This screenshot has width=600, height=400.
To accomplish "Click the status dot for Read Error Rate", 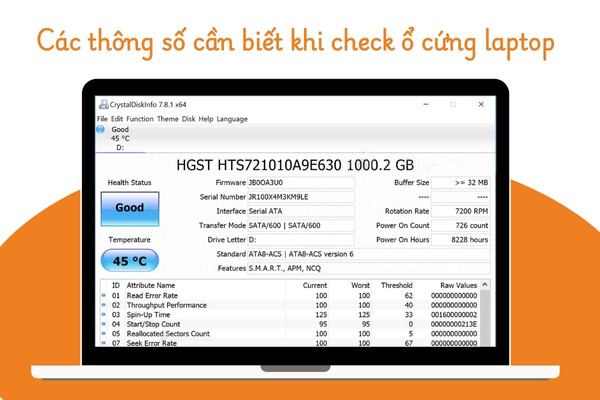I will 103,296.
